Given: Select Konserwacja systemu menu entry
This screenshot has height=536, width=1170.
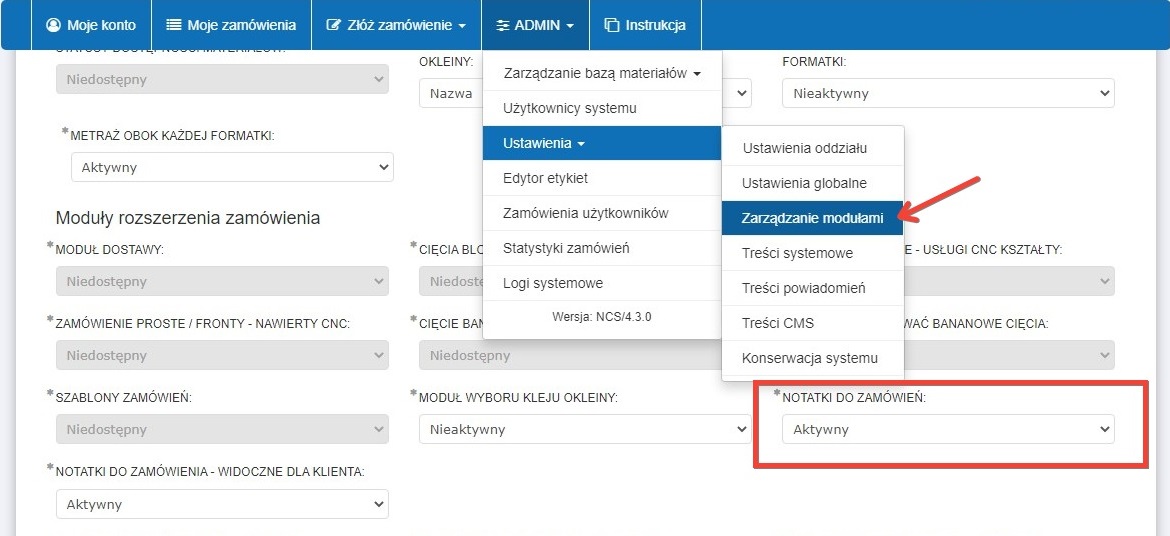Looking at the screenshot, I should (809, 358).
